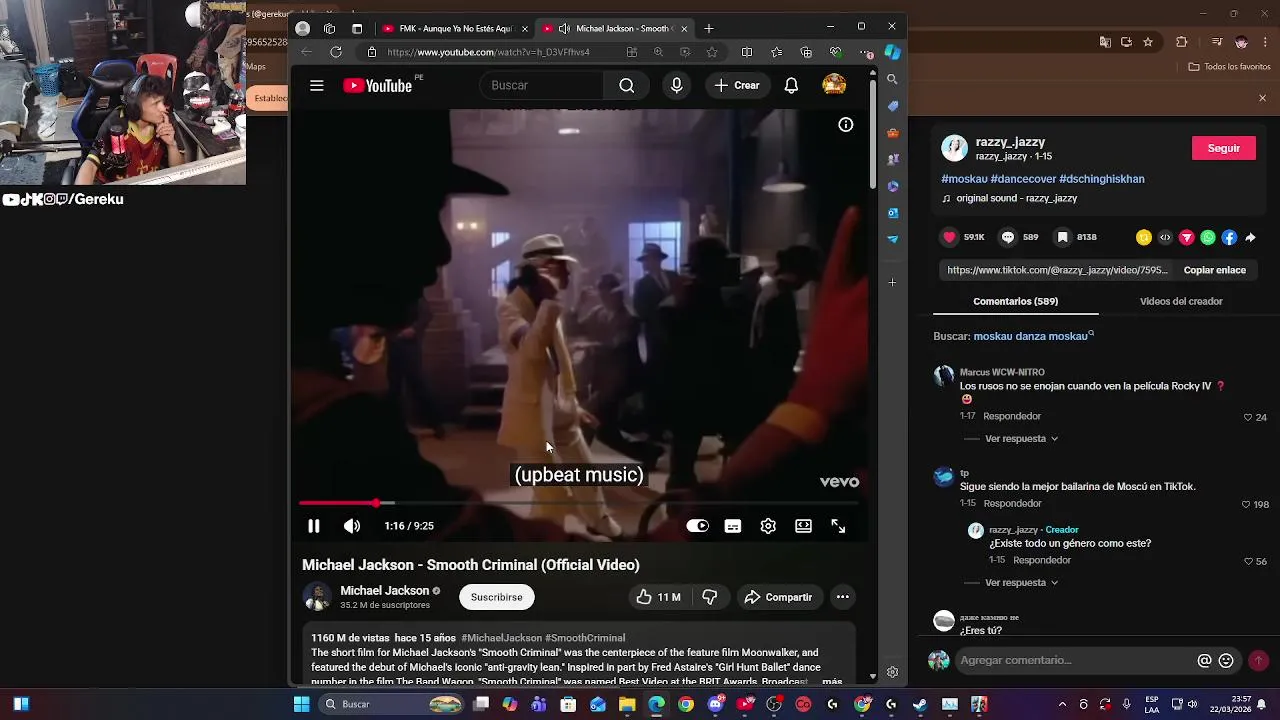Open the YouTube account avatar menu

pos(834,86)
